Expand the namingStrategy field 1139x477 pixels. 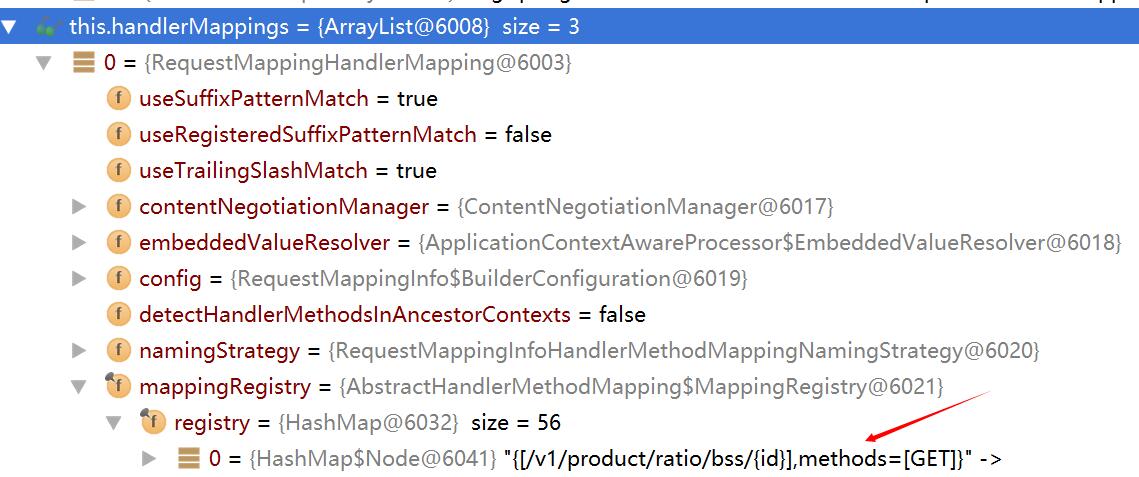point(79,351)
